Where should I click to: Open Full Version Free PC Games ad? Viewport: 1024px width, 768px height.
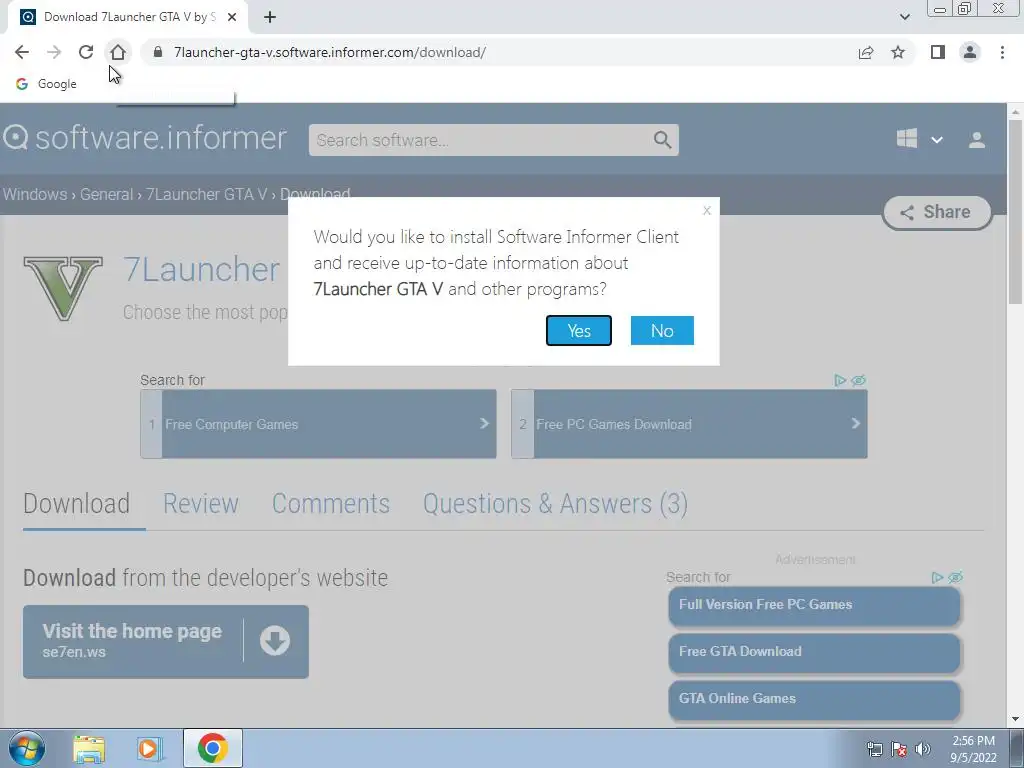[x=814, y=605]
